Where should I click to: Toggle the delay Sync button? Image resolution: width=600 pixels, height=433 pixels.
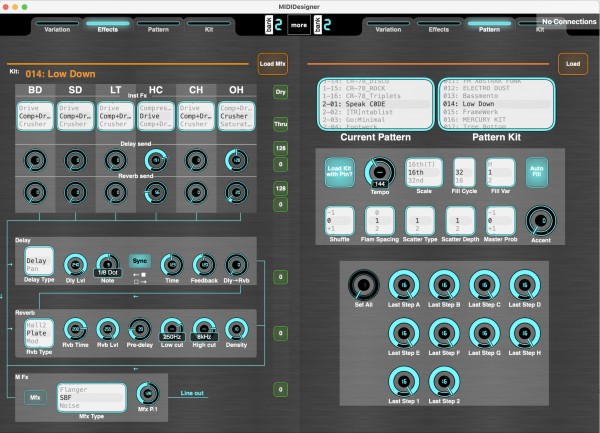[140, 261]
